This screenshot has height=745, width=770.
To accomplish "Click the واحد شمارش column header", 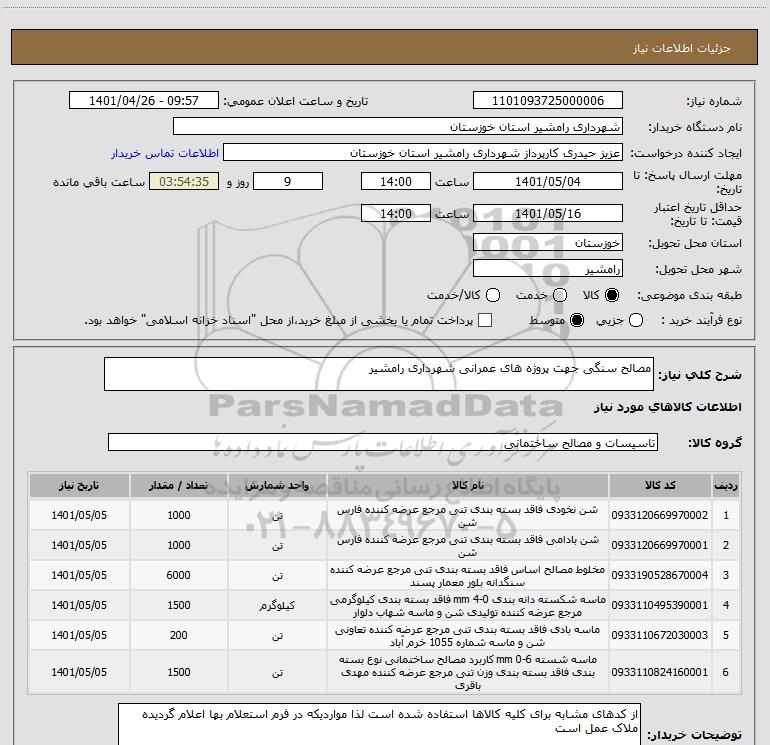I will coord(277,485).
